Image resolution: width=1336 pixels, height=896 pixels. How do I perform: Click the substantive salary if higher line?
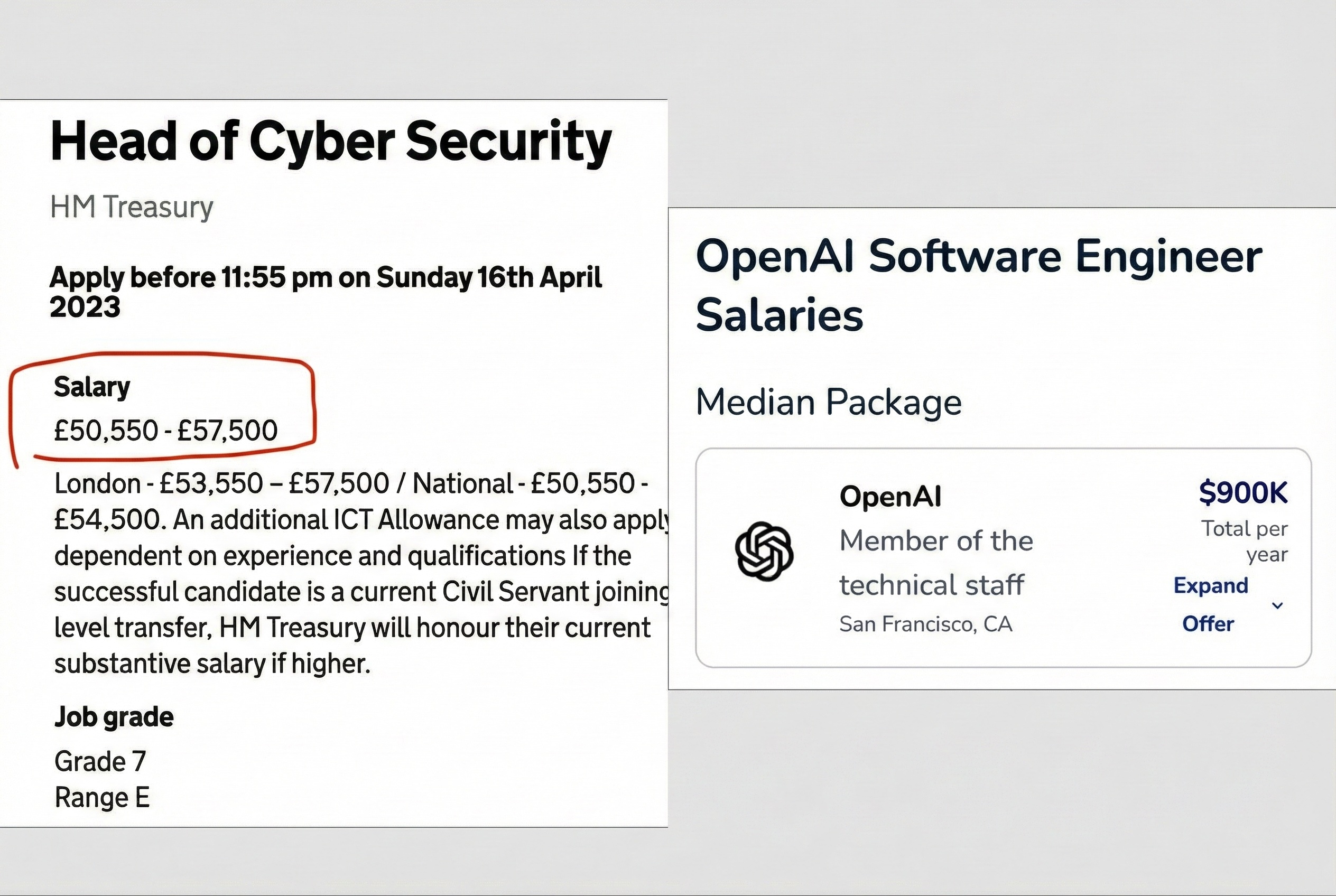(x=212, y=664)
